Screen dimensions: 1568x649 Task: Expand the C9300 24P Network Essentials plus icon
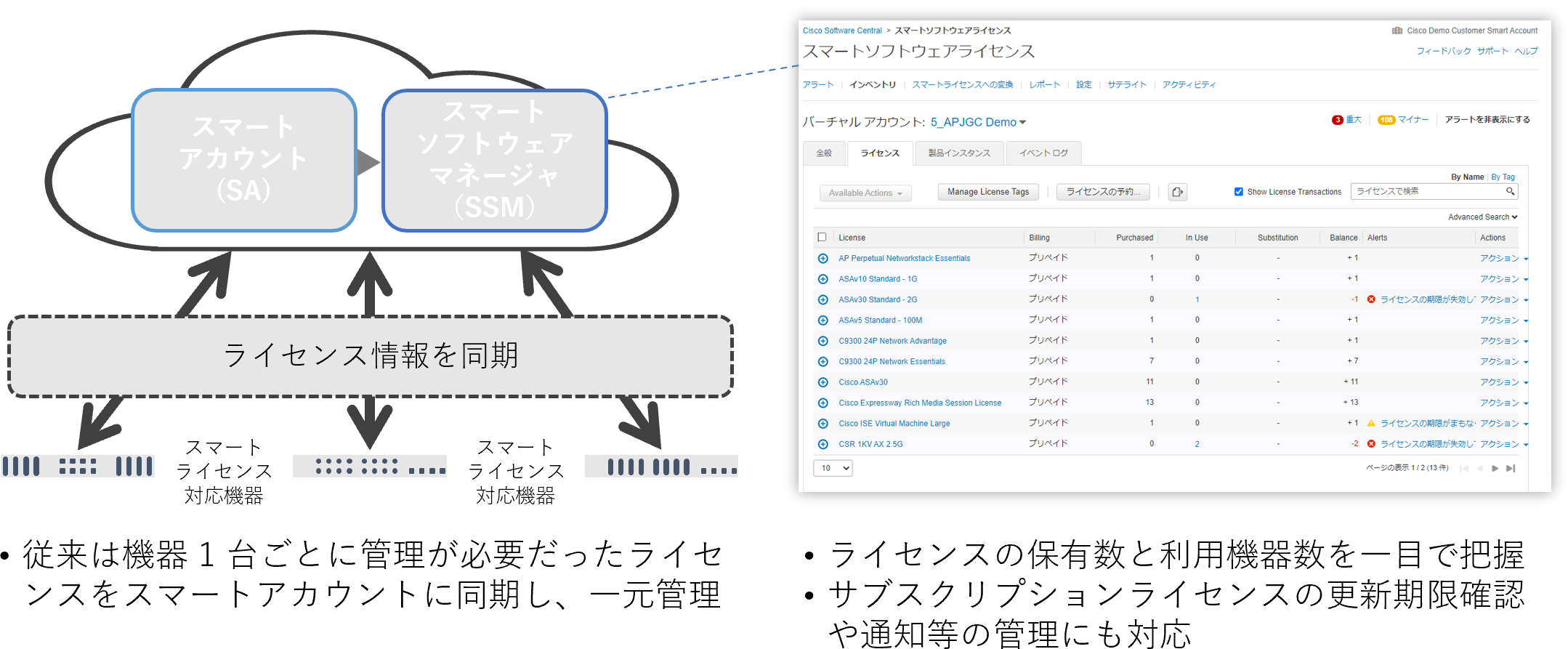click(x=823, y=361)
